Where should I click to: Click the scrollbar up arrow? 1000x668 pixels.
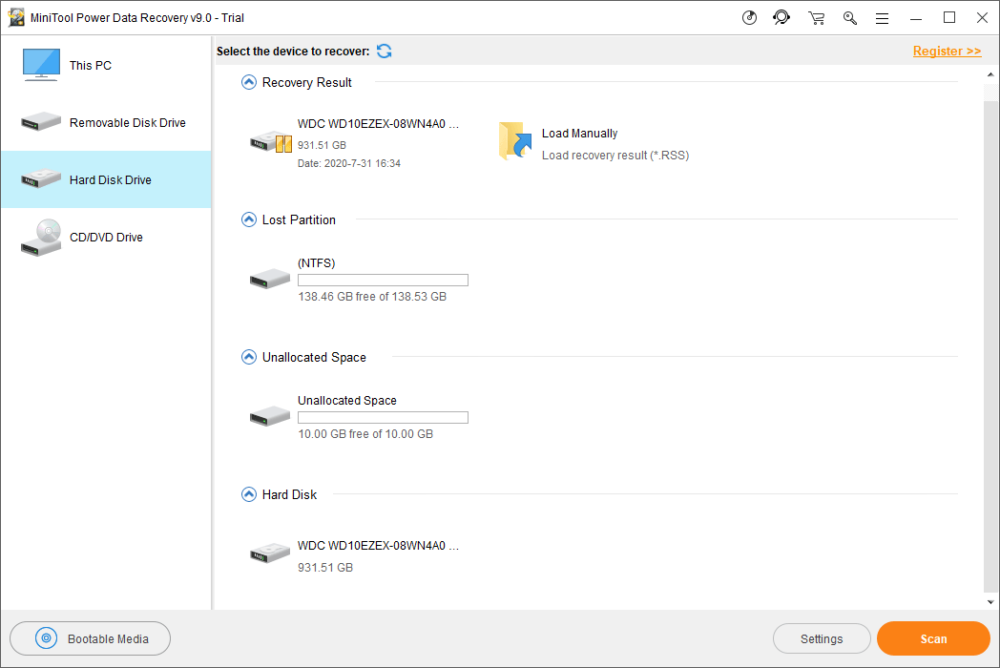(x=990, y=74)
